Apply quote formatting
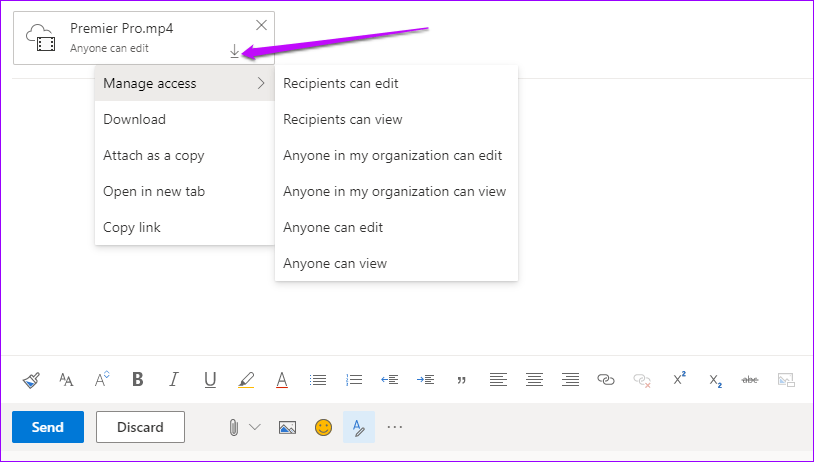This screenshot has height=462, width=814. point(462,381)
